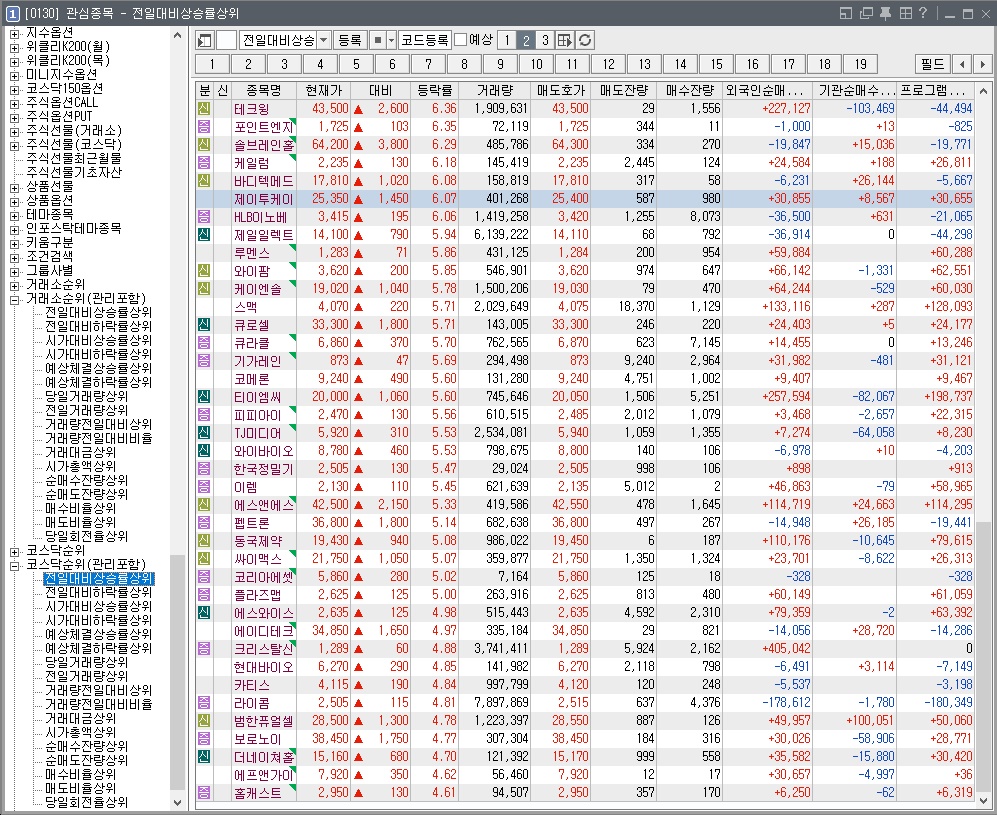Image resolution: width=997 pixels, height=815 pixels.
Task: Click the 현재가 column header
Action: (324, 90)
